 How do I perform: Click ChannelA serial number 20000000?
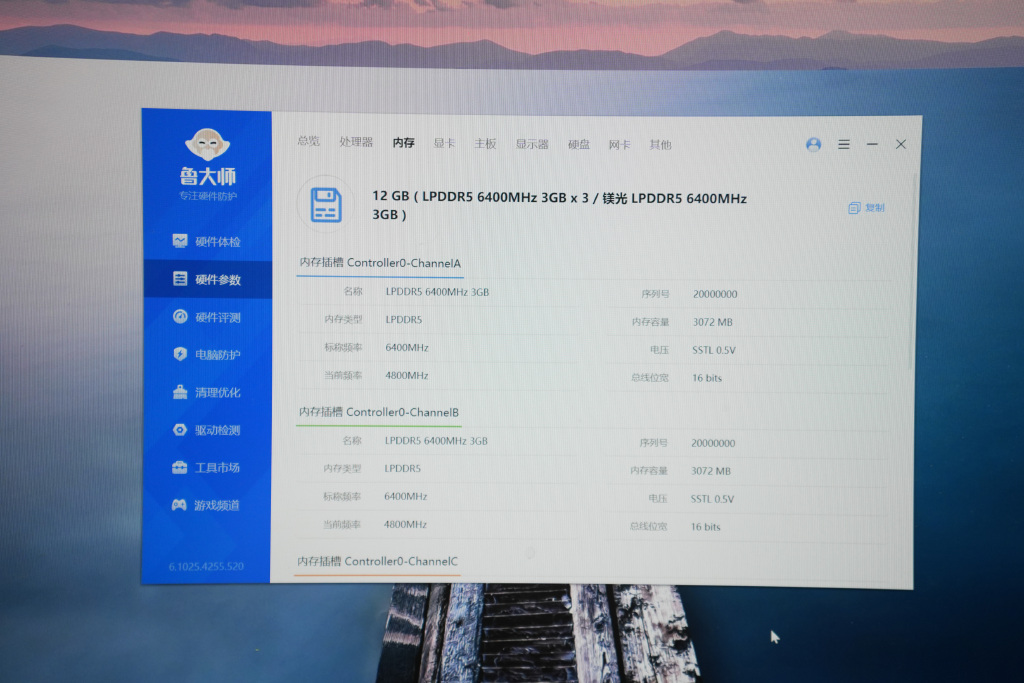[715, 294]
